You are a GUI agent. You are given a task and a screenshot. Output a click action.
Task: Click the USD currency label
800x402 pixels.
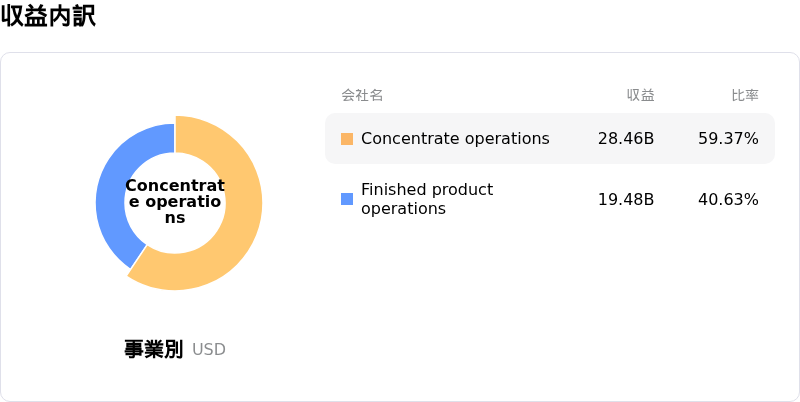pos(209,350)
